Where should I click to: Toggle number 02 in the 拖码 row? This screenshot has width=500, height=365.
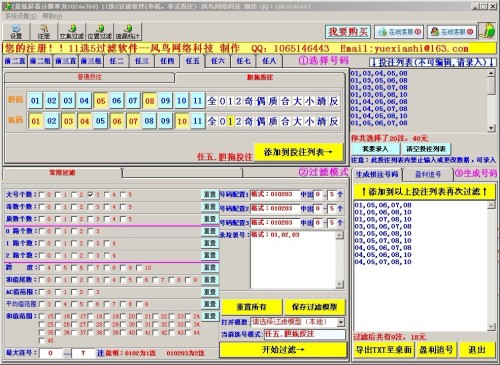[52, 121]
